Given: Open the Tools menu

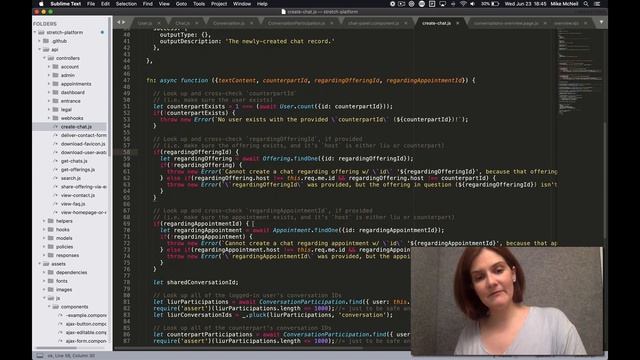Looking at the screenshot, I should 199,4.
